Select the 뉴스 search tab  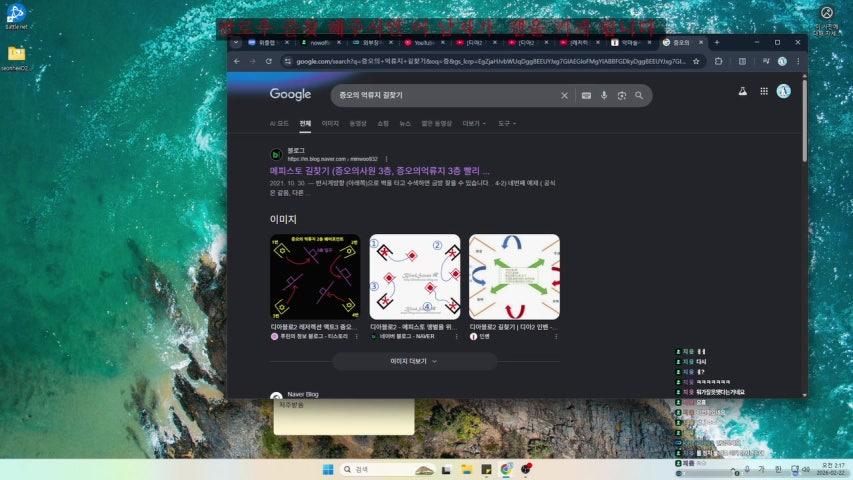pos(405,124)
